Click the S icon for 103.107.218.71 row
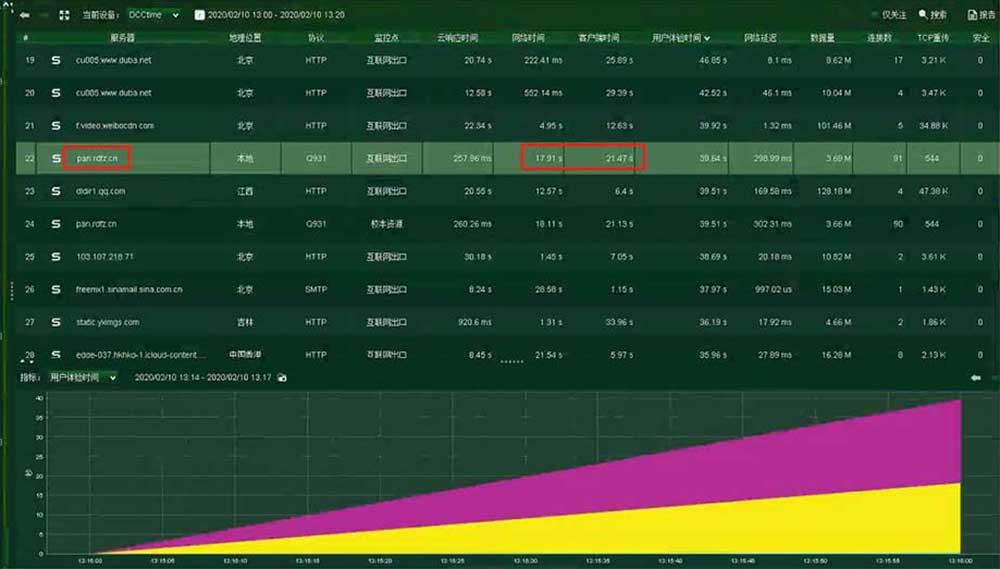 click(x=56, y=256)
